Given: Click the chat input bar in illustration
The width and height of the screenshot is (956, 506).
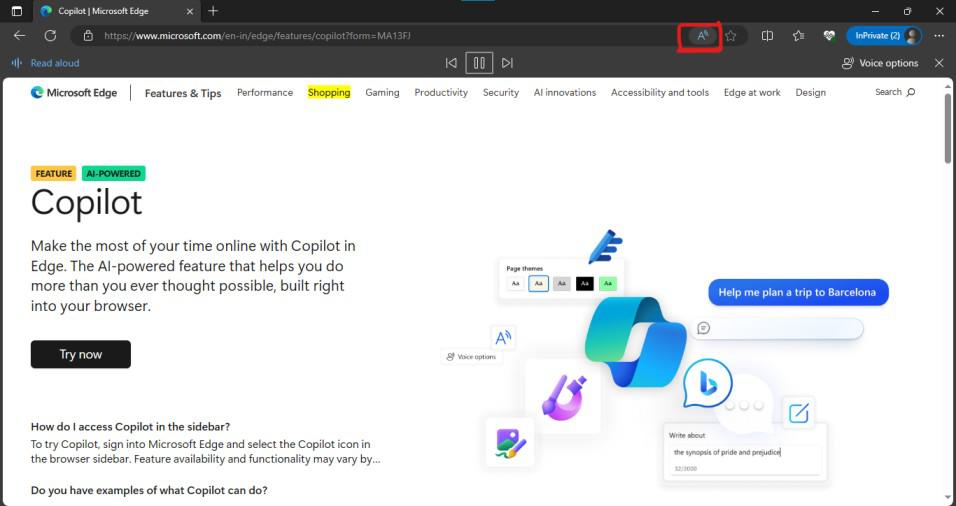Looking at the screenshot, I should pos(777,329).
